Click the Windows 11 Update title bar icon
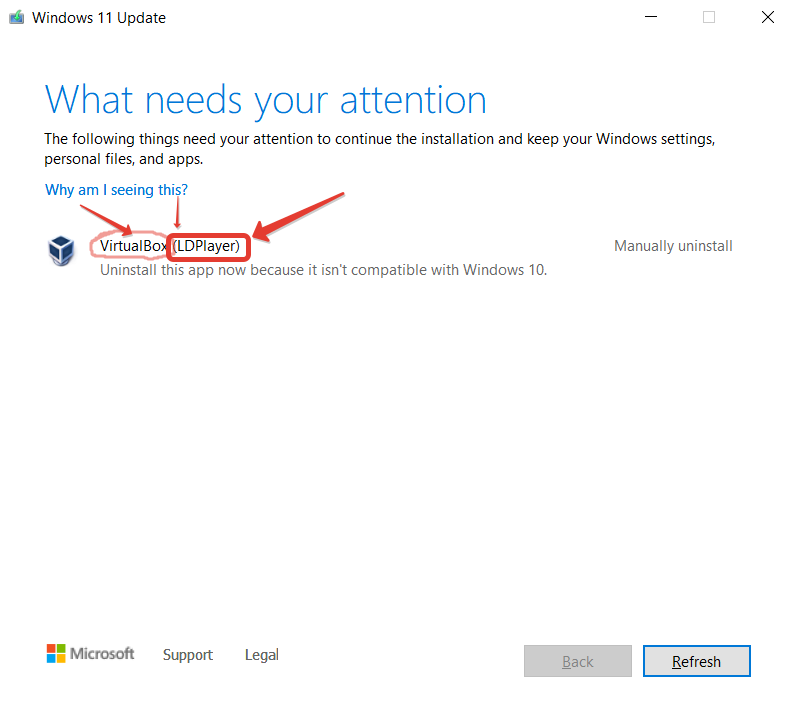 [17, 17]
